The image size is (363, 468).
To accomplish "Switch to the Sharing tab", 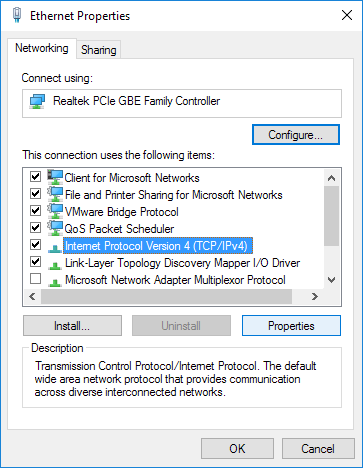I will pyautogui.click(x=99, y=50).
